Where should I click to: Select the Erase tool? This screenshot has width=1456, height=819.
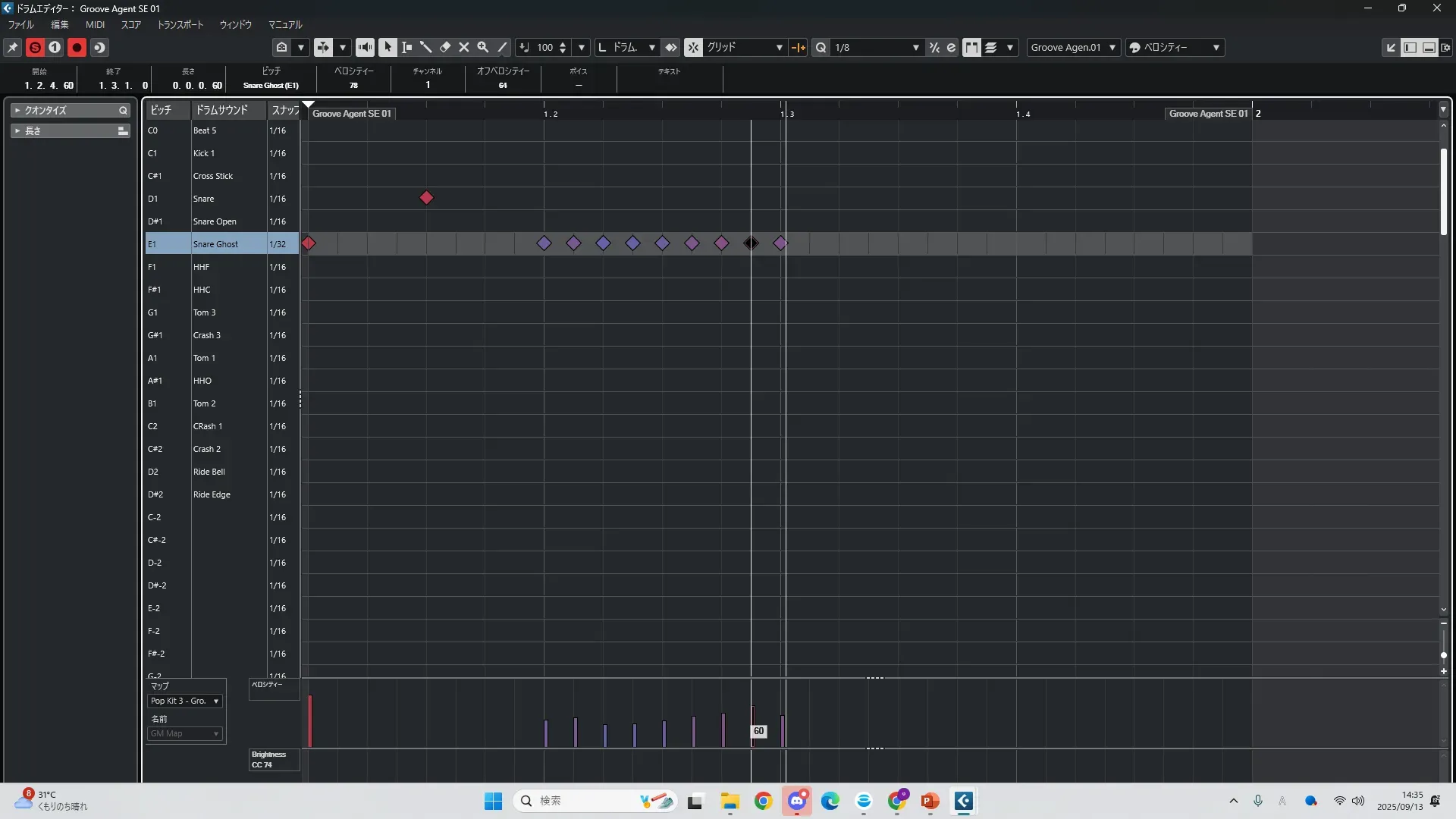pyautogui.click(x=445, y=47)
